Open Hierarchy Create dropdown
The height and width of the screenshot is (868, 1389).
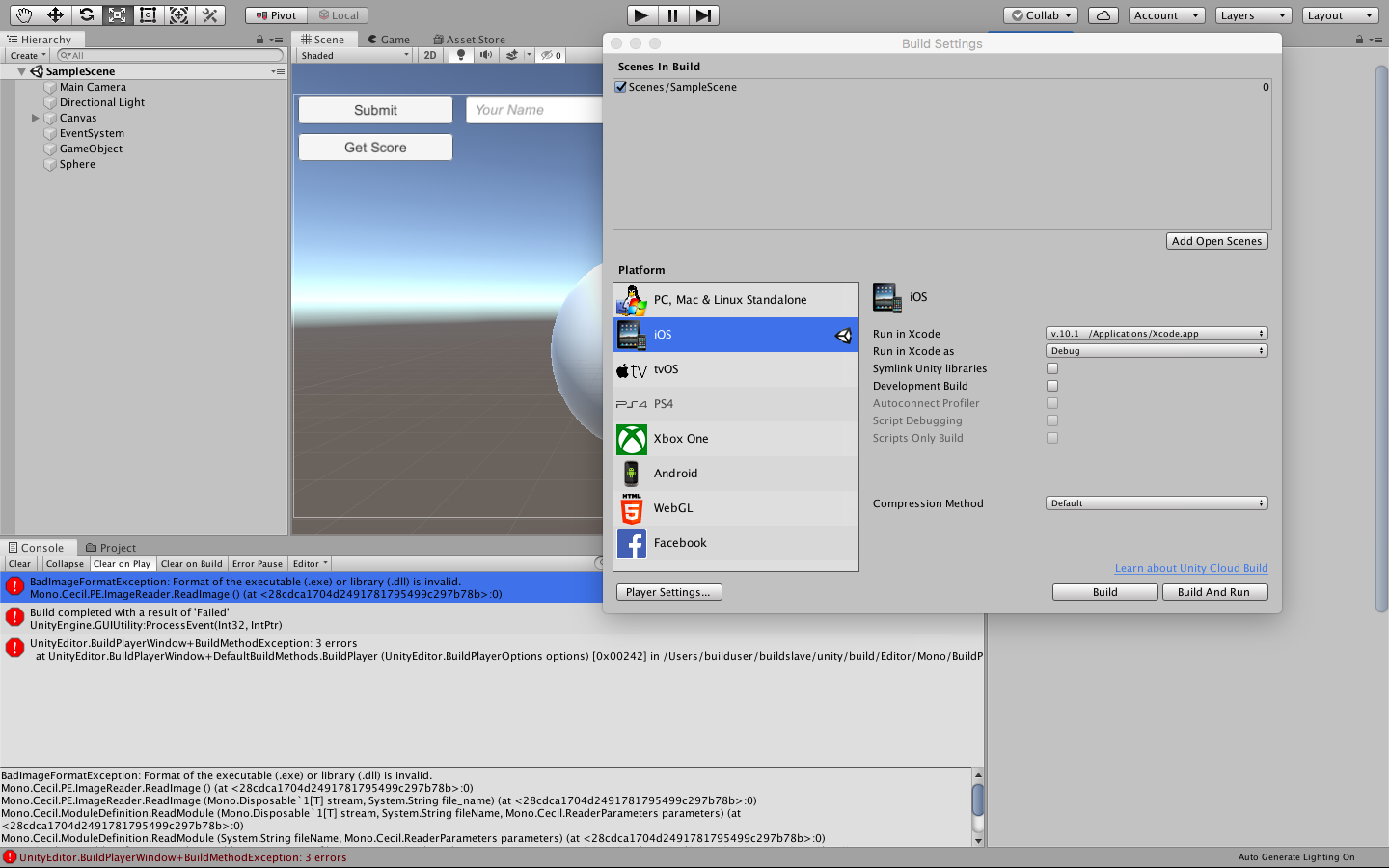(28, 55)
